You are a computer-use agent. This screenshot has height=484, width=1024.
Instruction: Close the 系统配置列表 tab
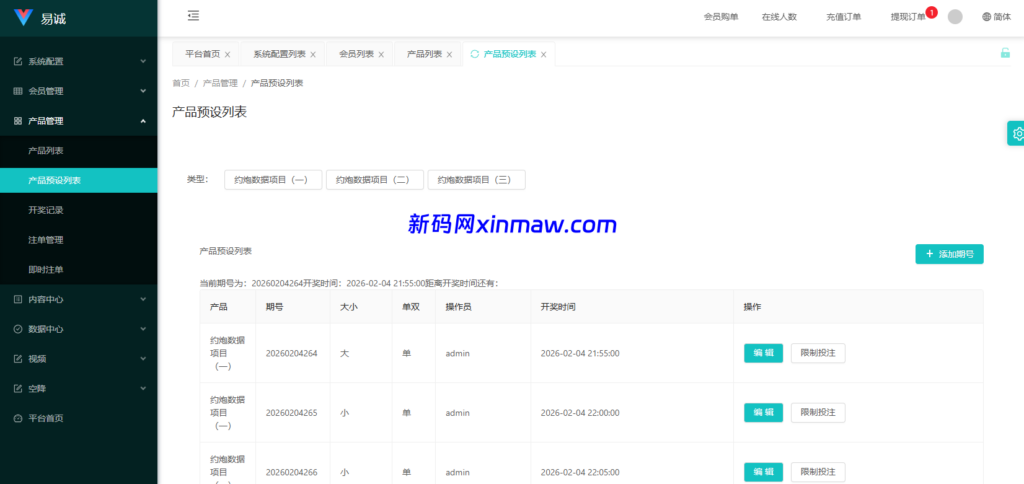pyautogui.click(x=313, y=55)
